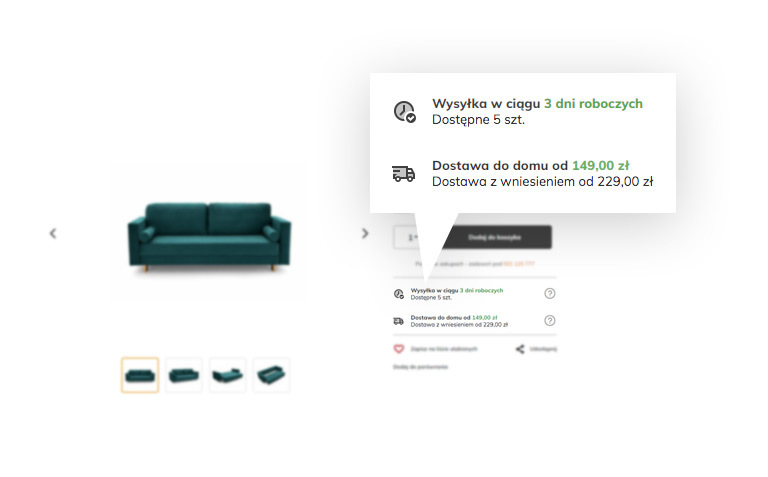Click Dodaj do porównania link

pos(420,367)
